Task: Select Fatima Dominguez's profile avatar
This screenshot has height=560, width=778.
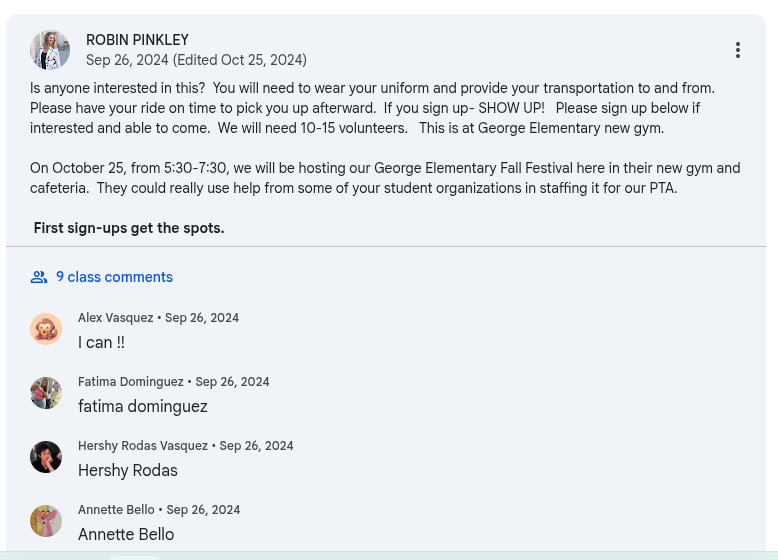Action: 46,393
